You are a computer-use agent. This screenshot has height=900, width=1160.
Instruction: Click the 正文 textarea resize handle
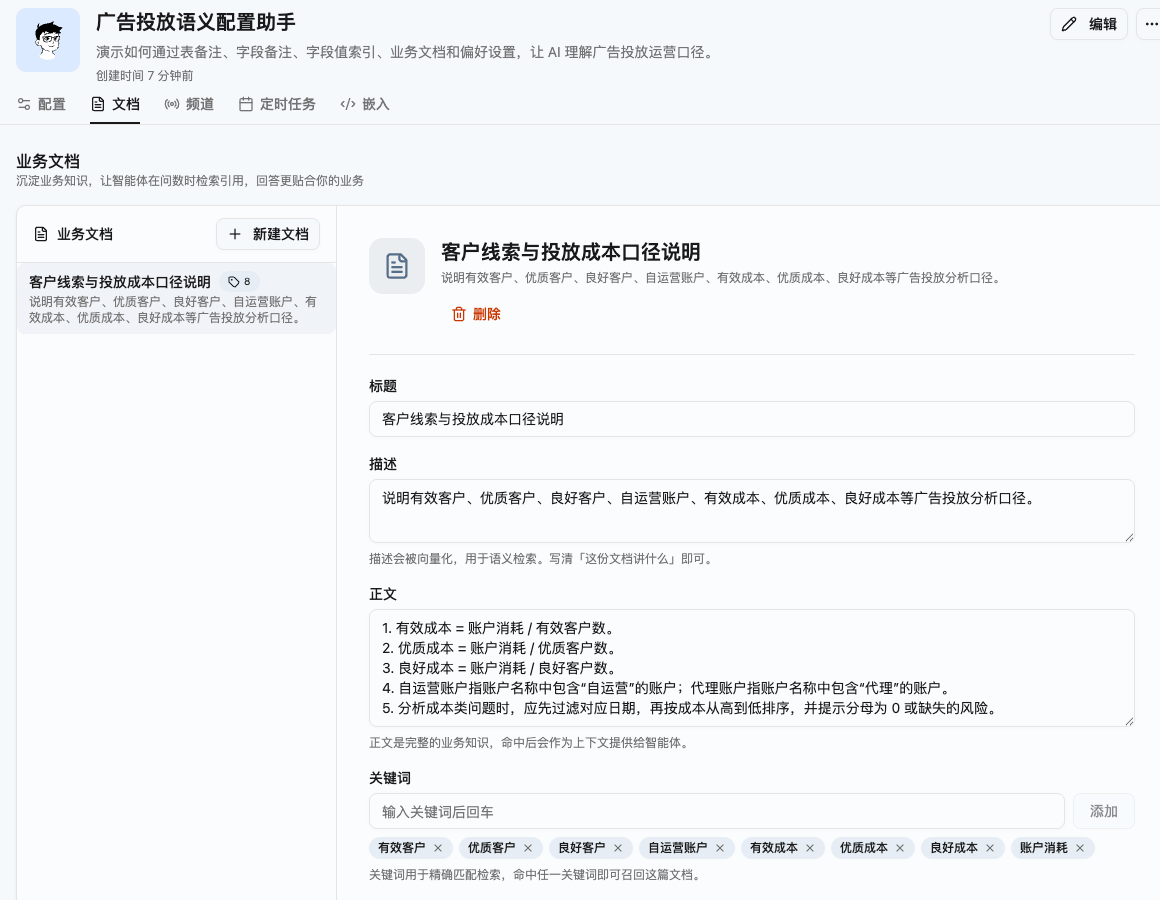pos(1129,720)
